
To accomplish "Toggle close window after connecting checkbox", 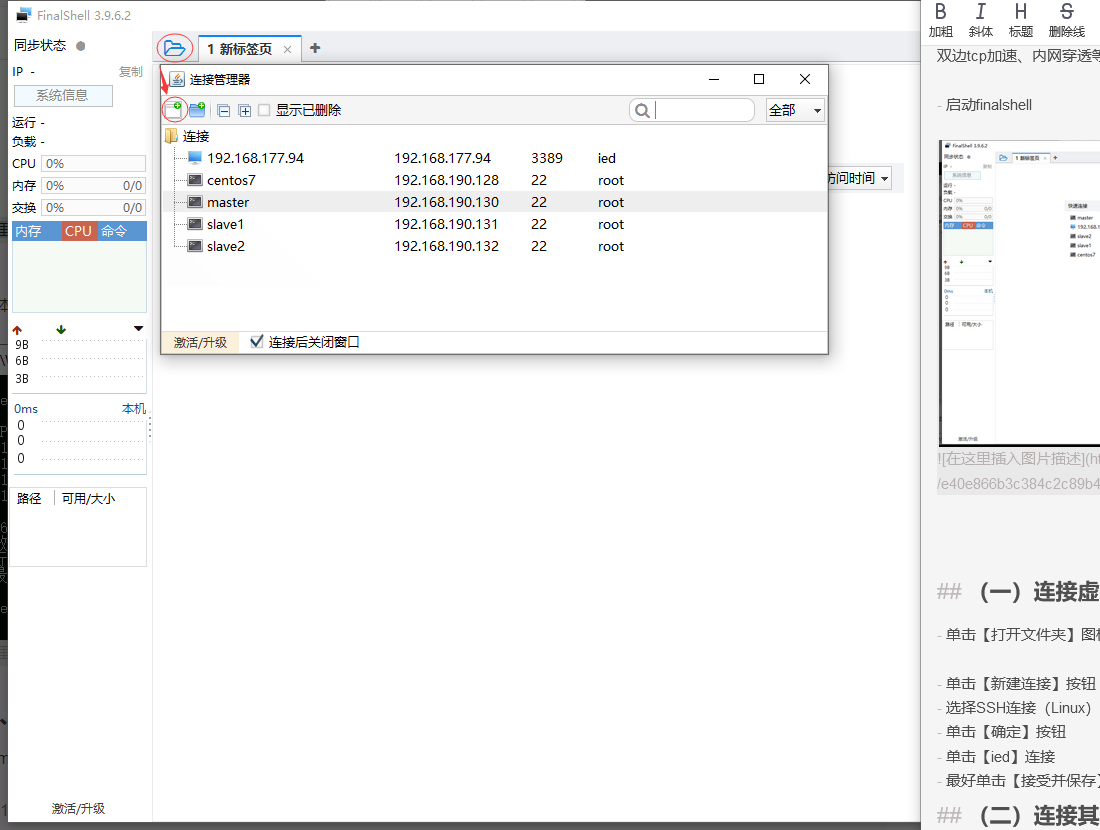I will [257, 342].
